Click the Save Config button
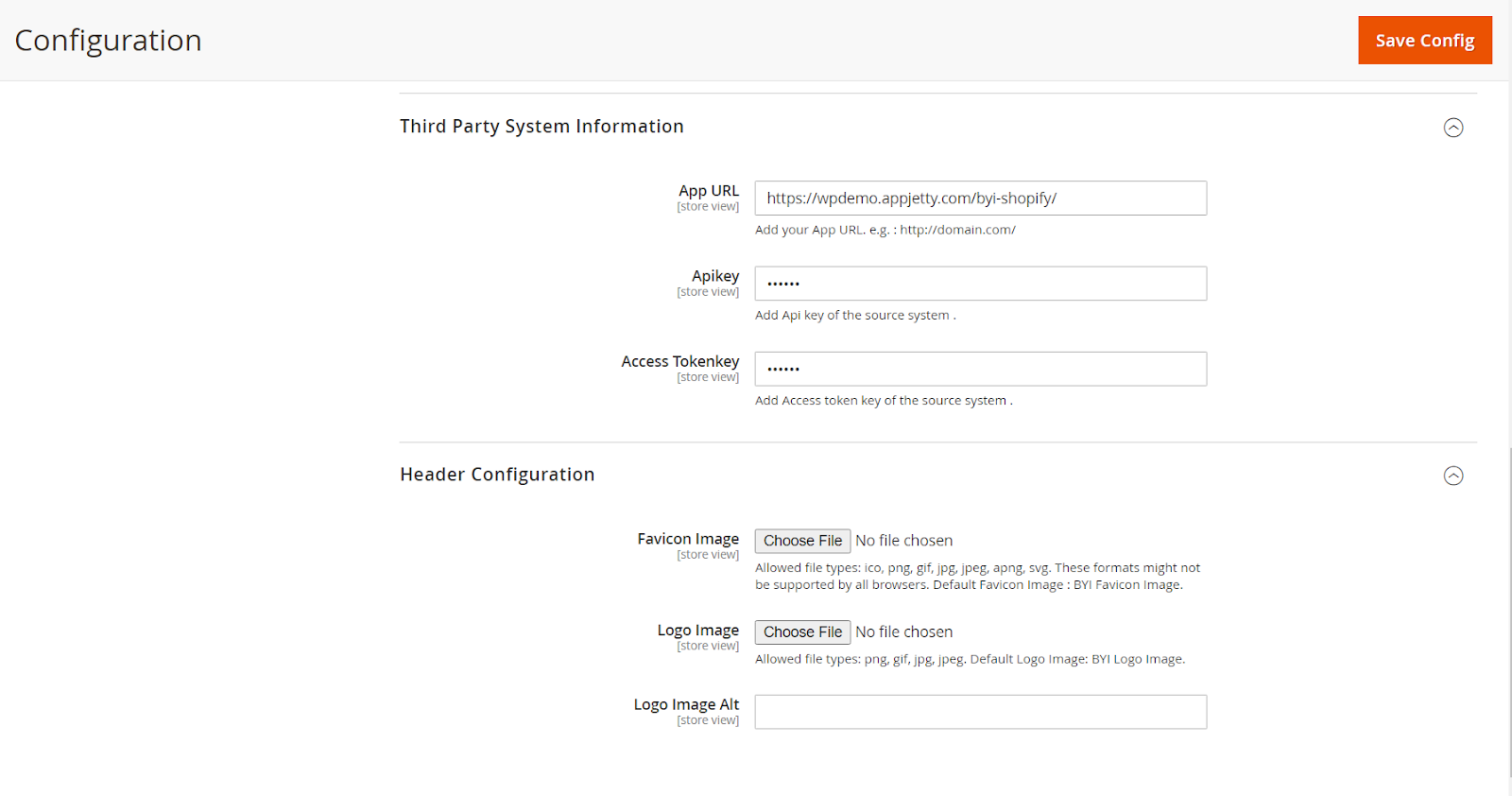Screen dimensions: 1512x796 [1424, 41]
